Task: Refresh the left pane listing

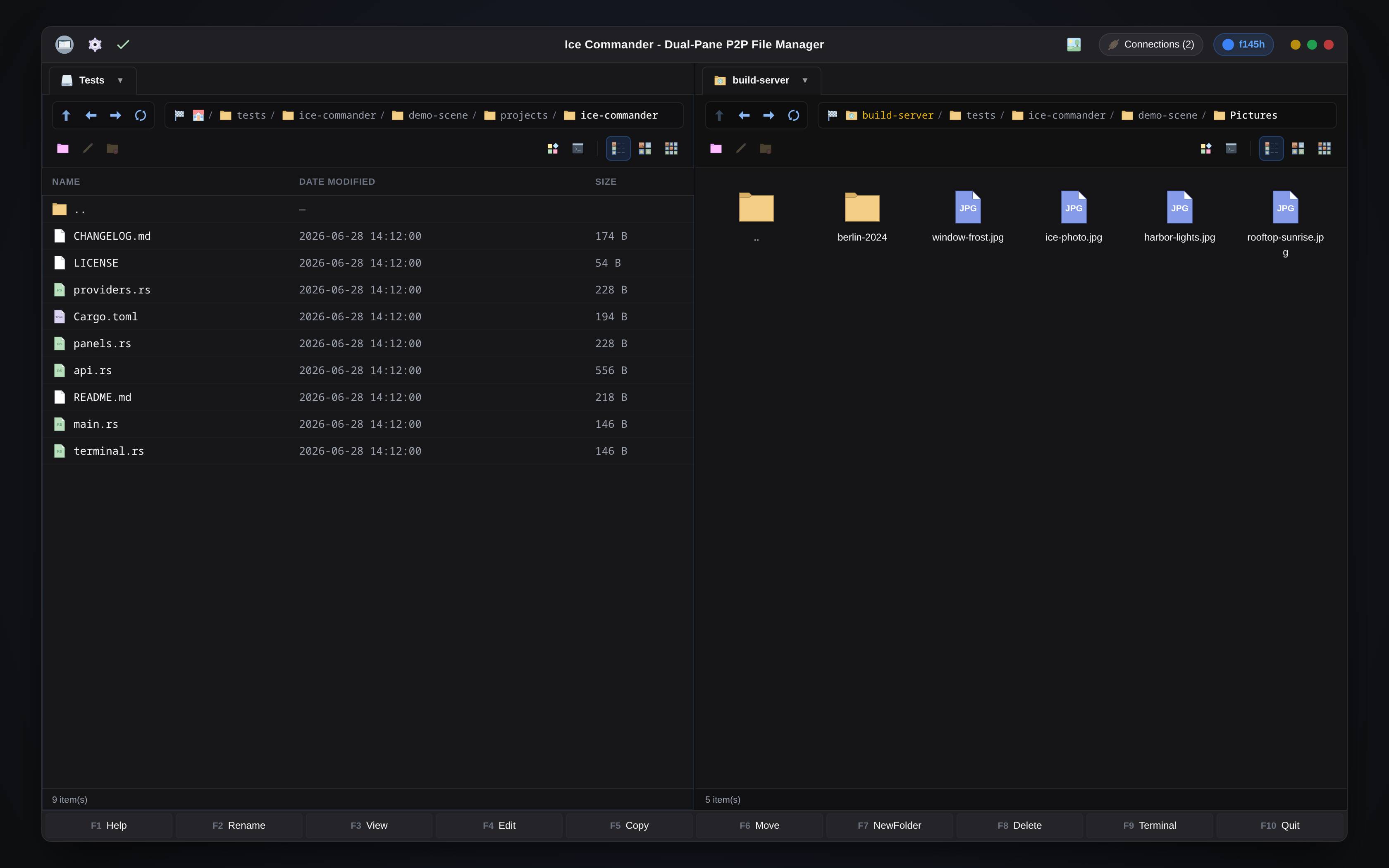Action: click(x=141, y=115)
